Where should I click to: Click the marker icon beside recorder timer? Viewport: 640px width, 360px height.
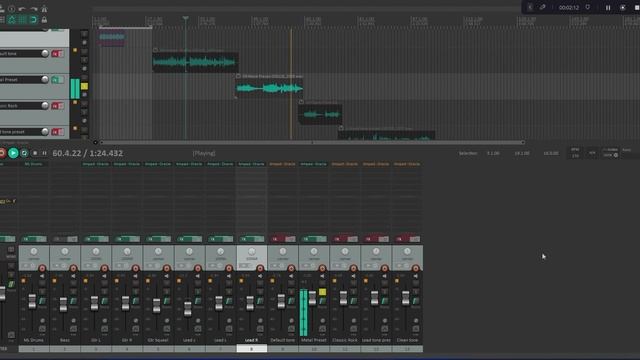(x=588, y=7)
